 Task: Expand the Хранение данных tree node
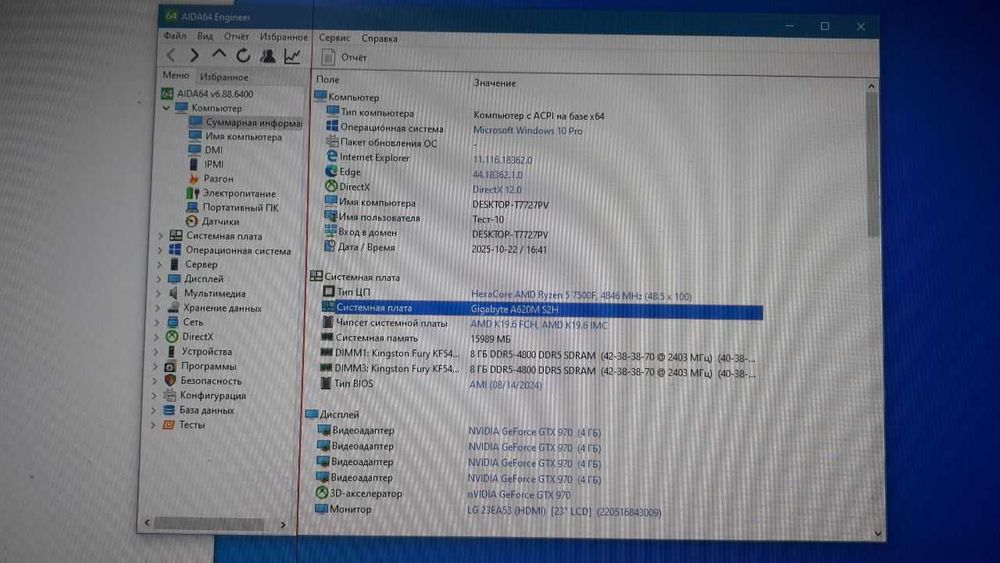pyautogui.click(x=158, y=308)
